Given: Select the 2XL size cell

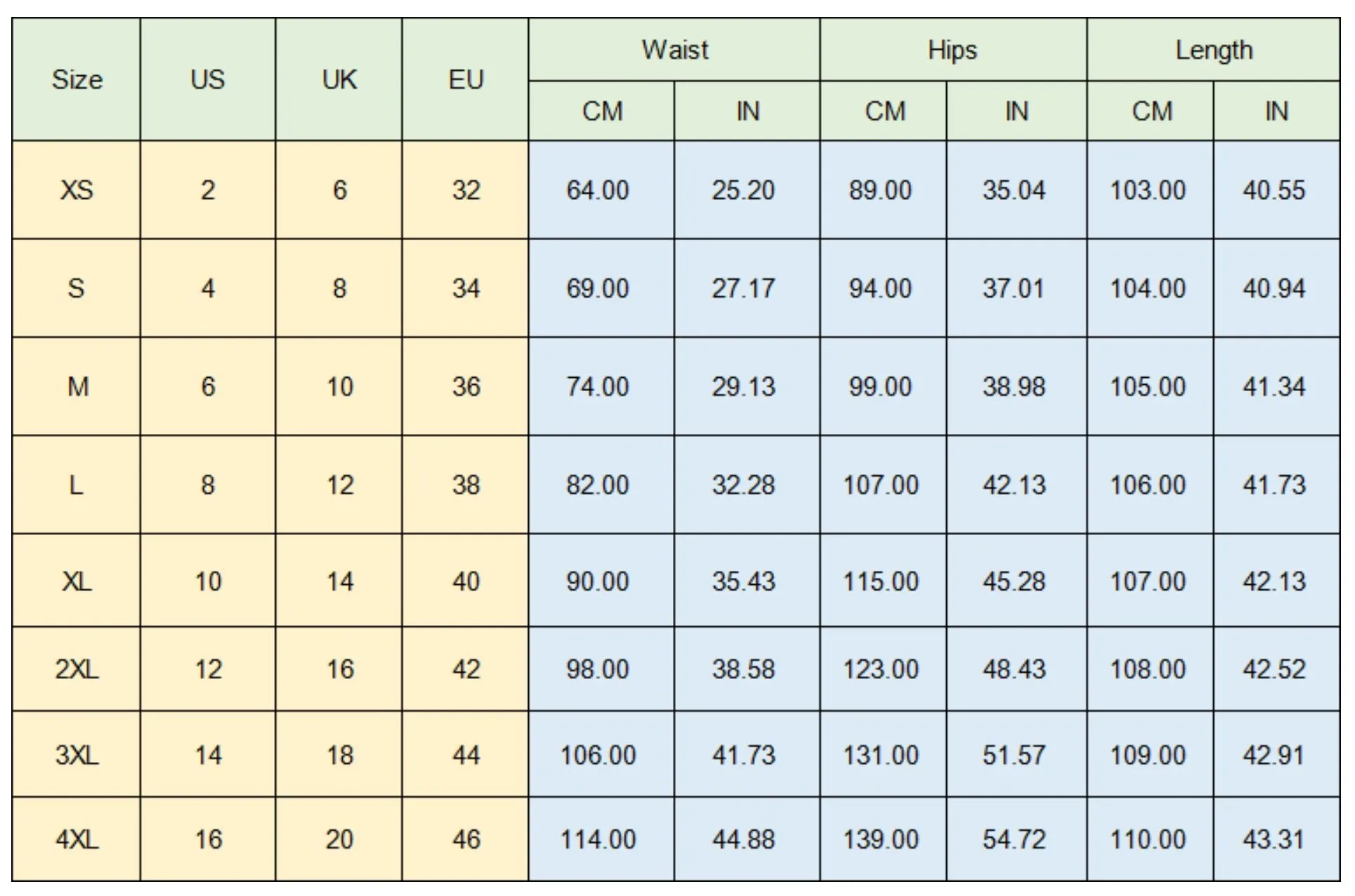Looking at the screenshot, I should pyautogui.click(x=77, y=669).
